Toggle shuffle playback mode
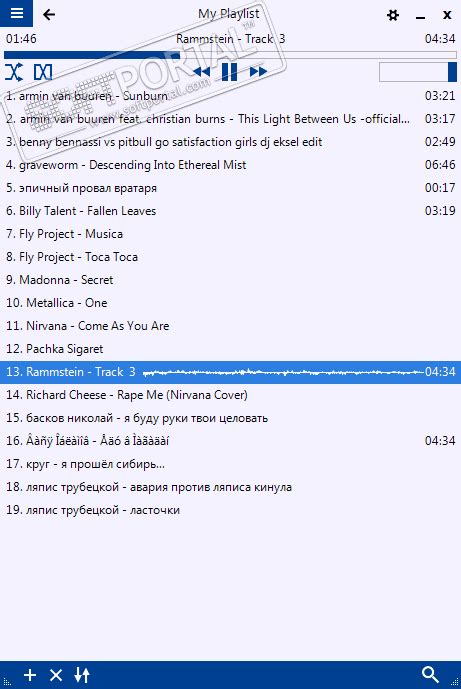This screenshot has height=689, width=461. [x=14, y=72]
